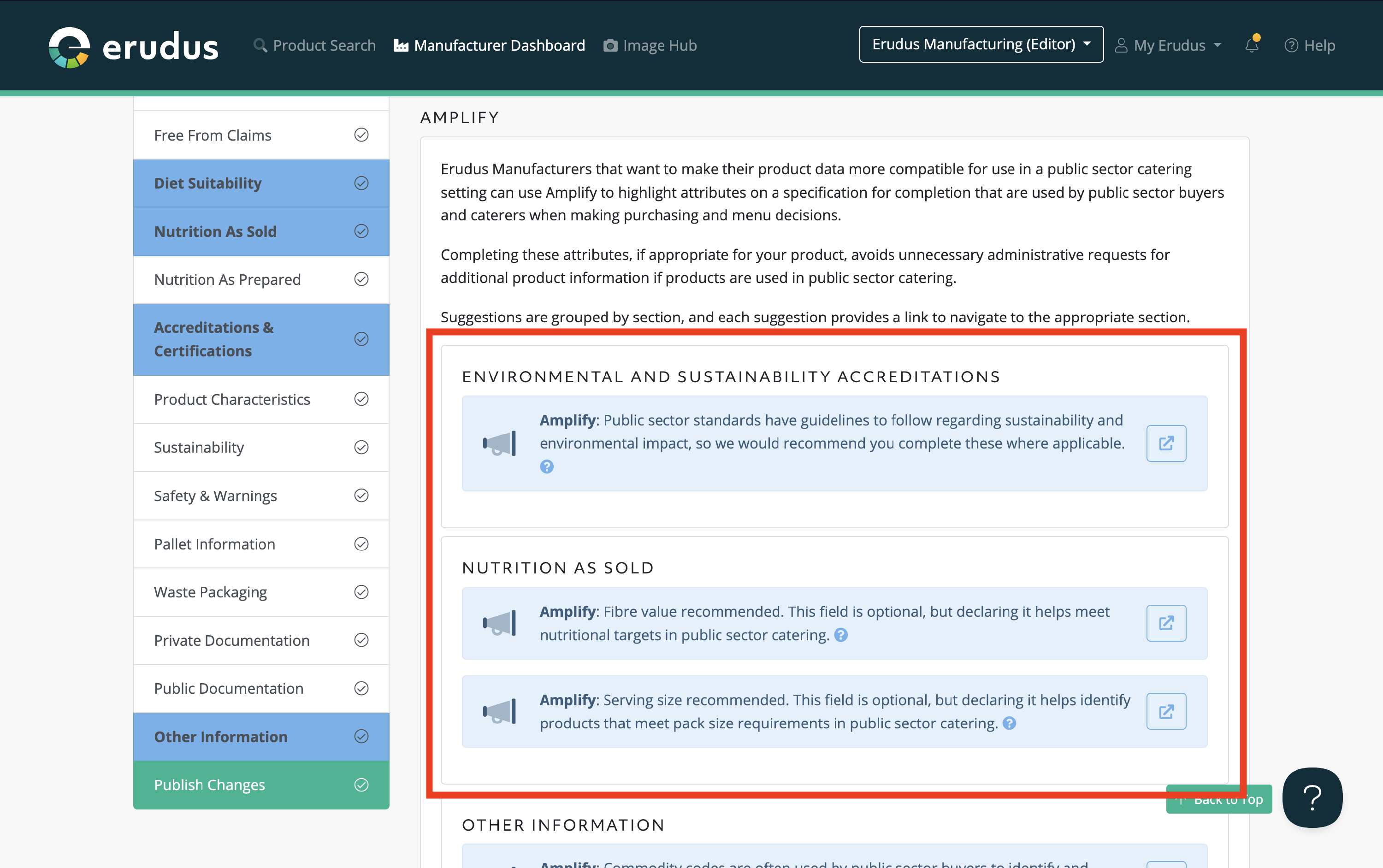Click the check circle on Free From Claims
The width and height of the screenshot is (1383, 868).
(361, 135)
